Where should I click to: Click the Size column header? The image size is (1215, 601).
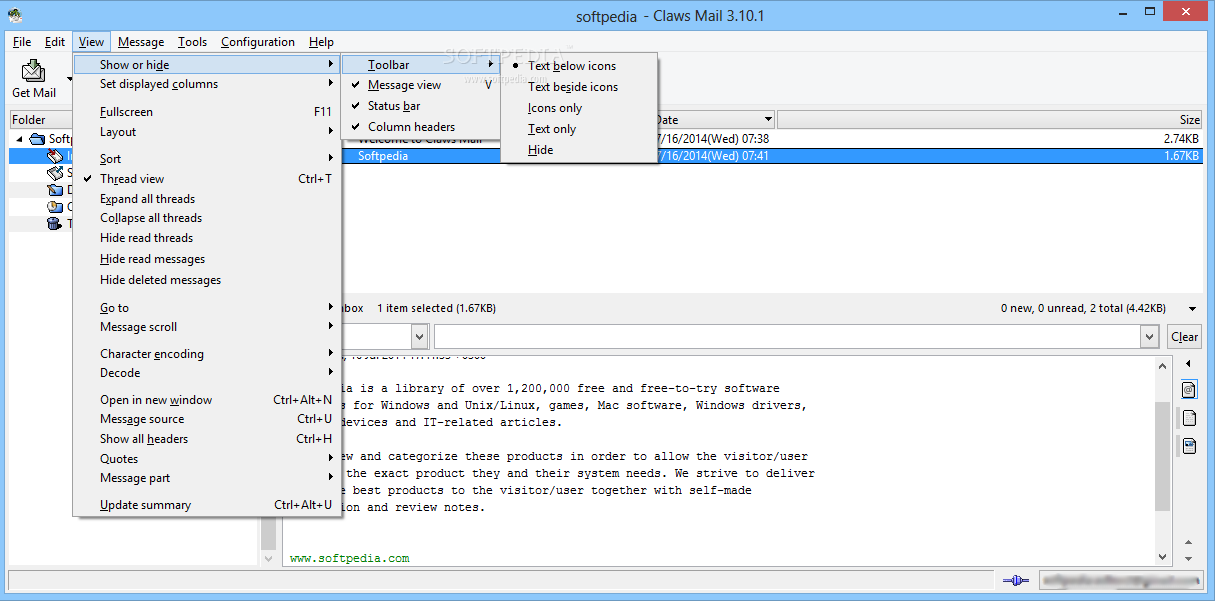point(990,120)
